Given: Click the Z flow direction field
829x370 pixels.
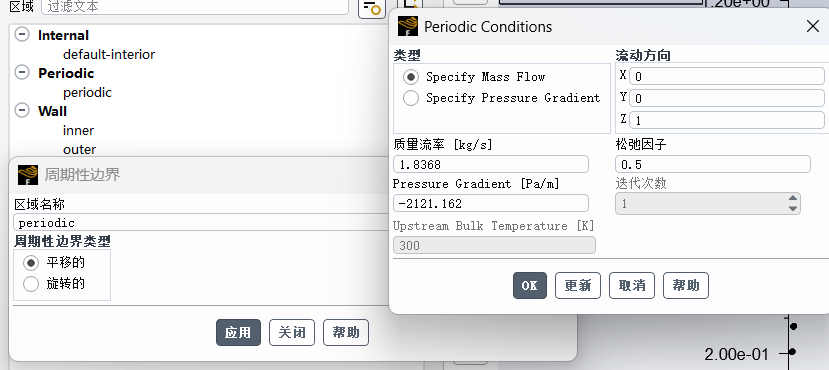Looking at the screenshot, I should coord(726,120).
